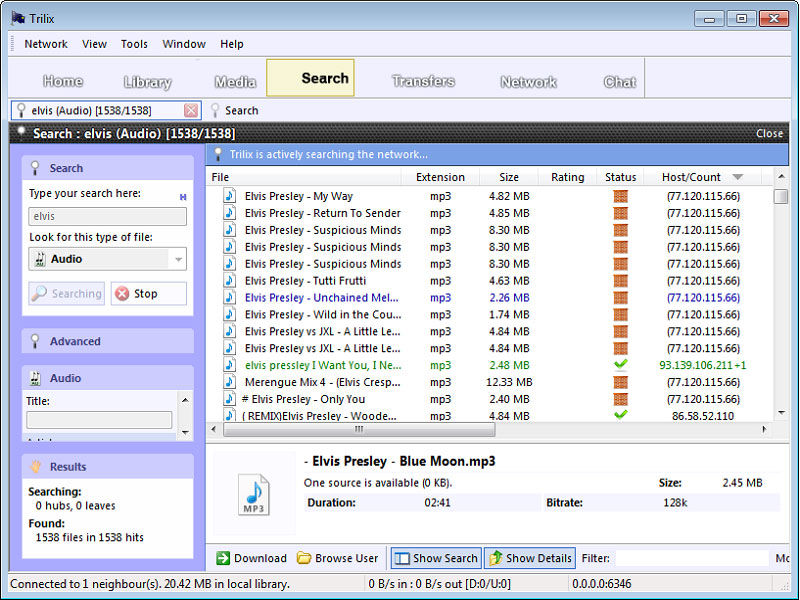Viewport: 800px width, 600px height.
Task: Click the search text field containing elvis
Action: tap(108, 216)
